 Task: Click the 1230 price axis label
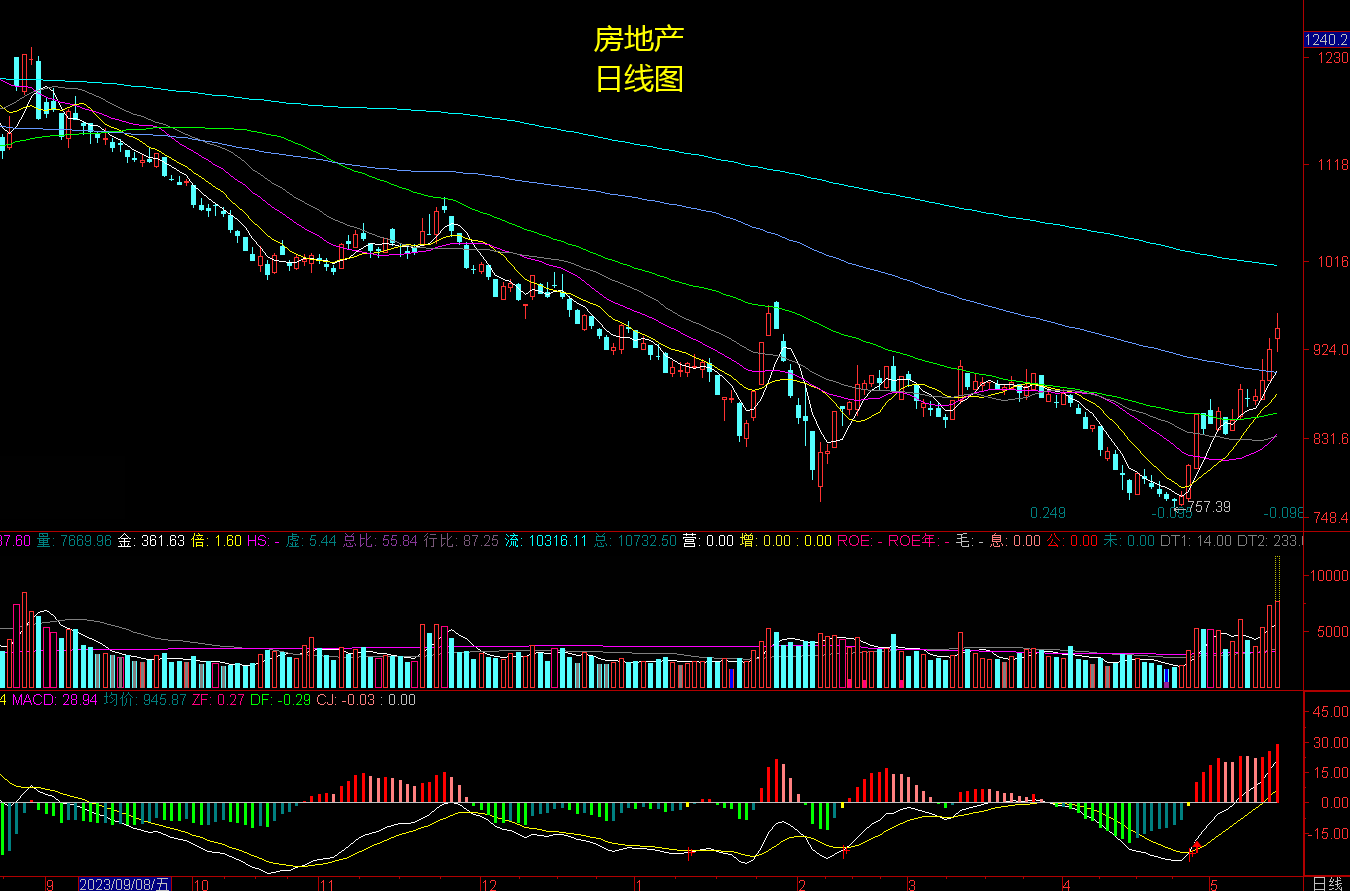[1332, 58]
